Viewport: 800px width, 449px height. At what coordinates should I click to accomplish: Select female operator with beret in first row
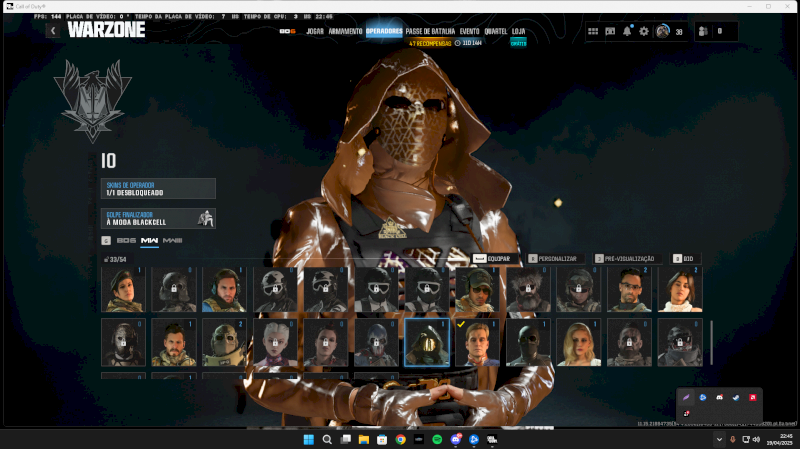click(x=123, y=289)
